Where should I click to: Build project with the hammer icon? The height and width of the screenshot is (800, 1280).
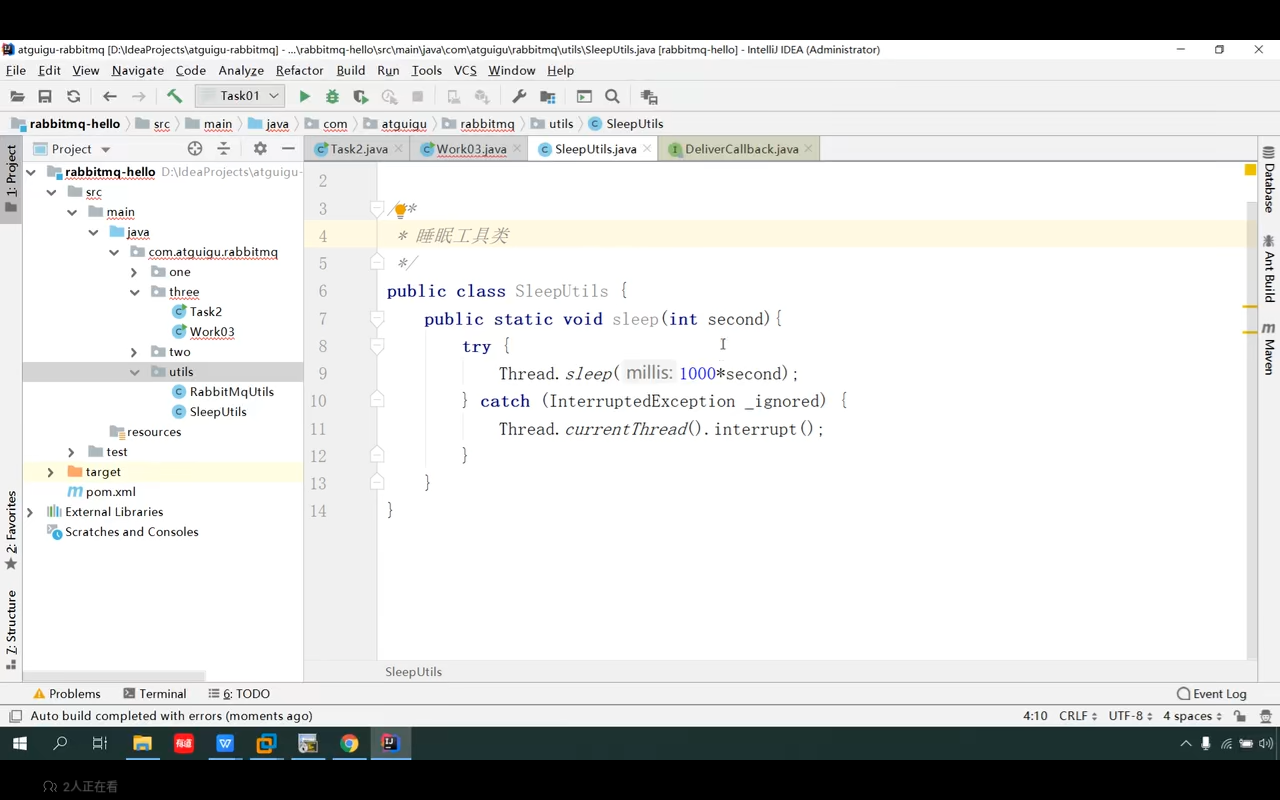pos(174,97)
